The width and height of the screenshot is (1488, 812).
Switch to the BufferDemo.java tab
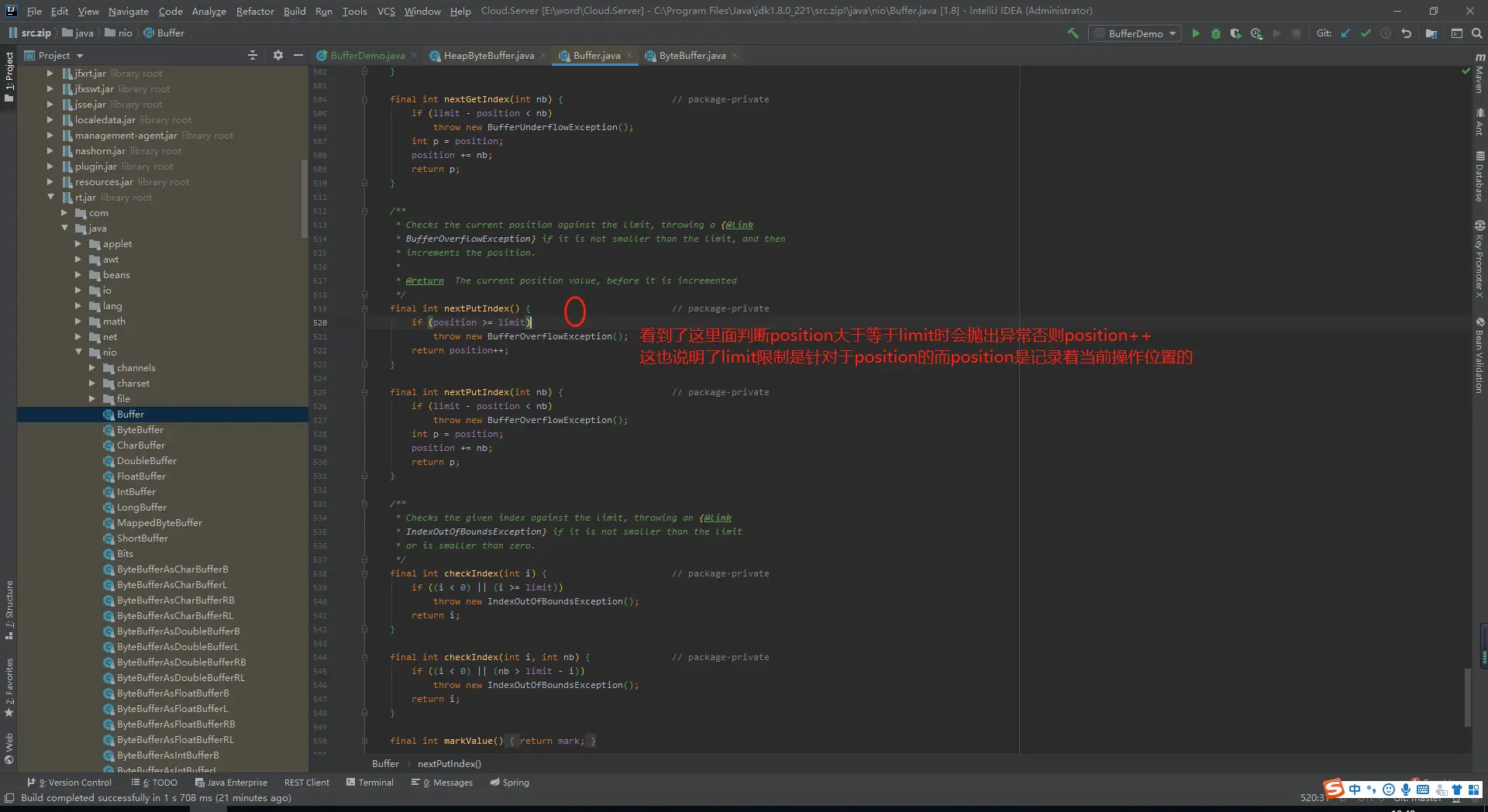point(367,55)
